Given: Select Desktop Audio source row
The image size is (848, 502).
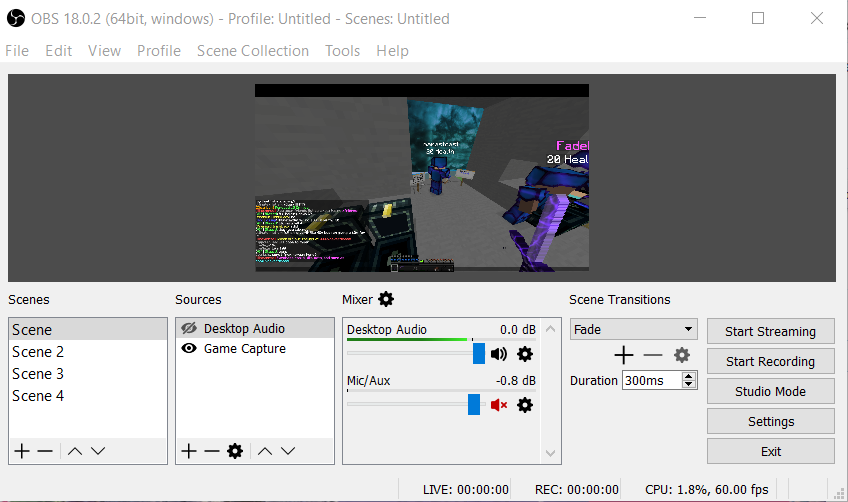Looking at the screenshot, I should pyautogui.click(x=255, y=328).
